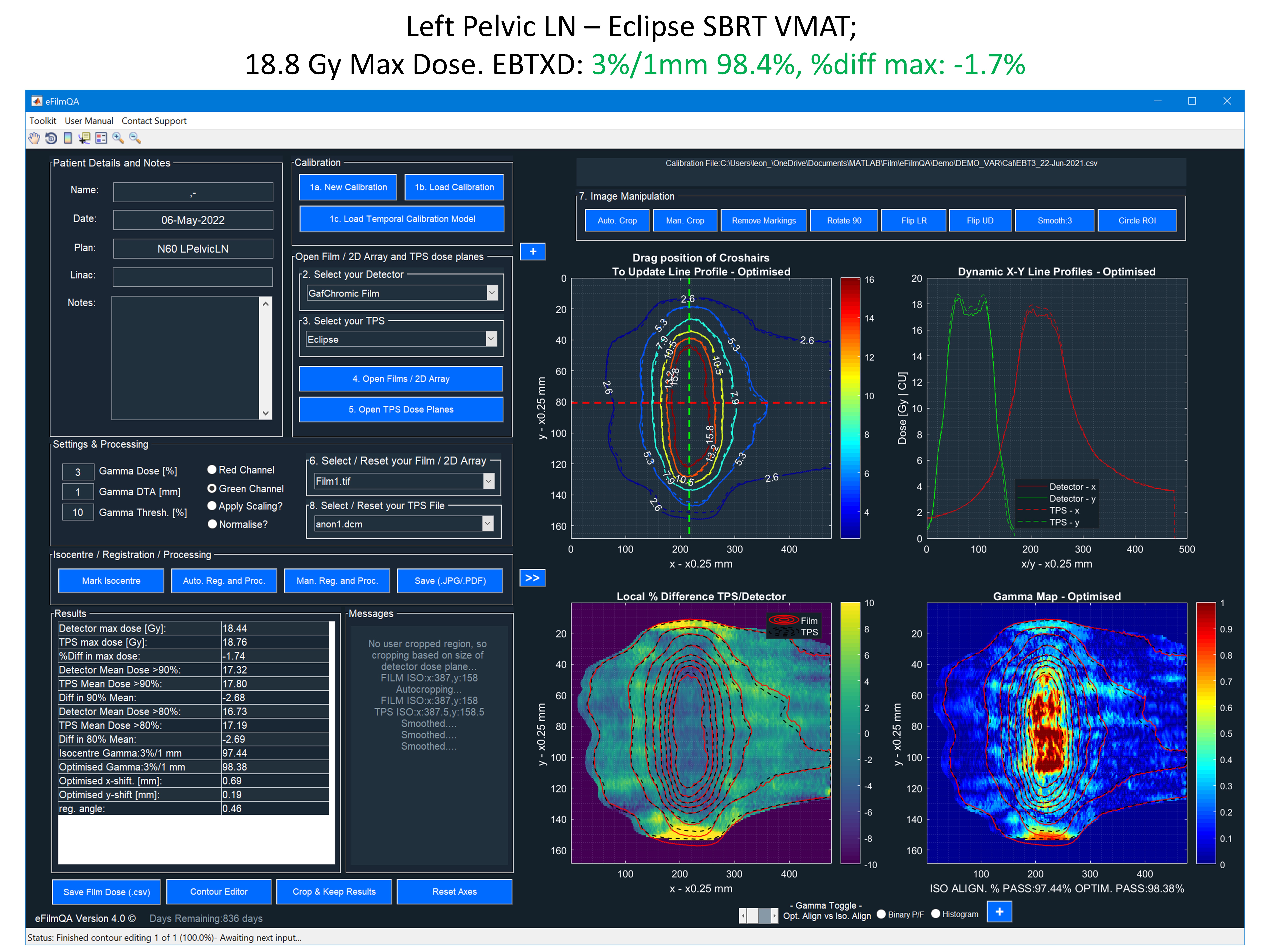Click the double-arrow >> panel button

click(x=532, y=578)
